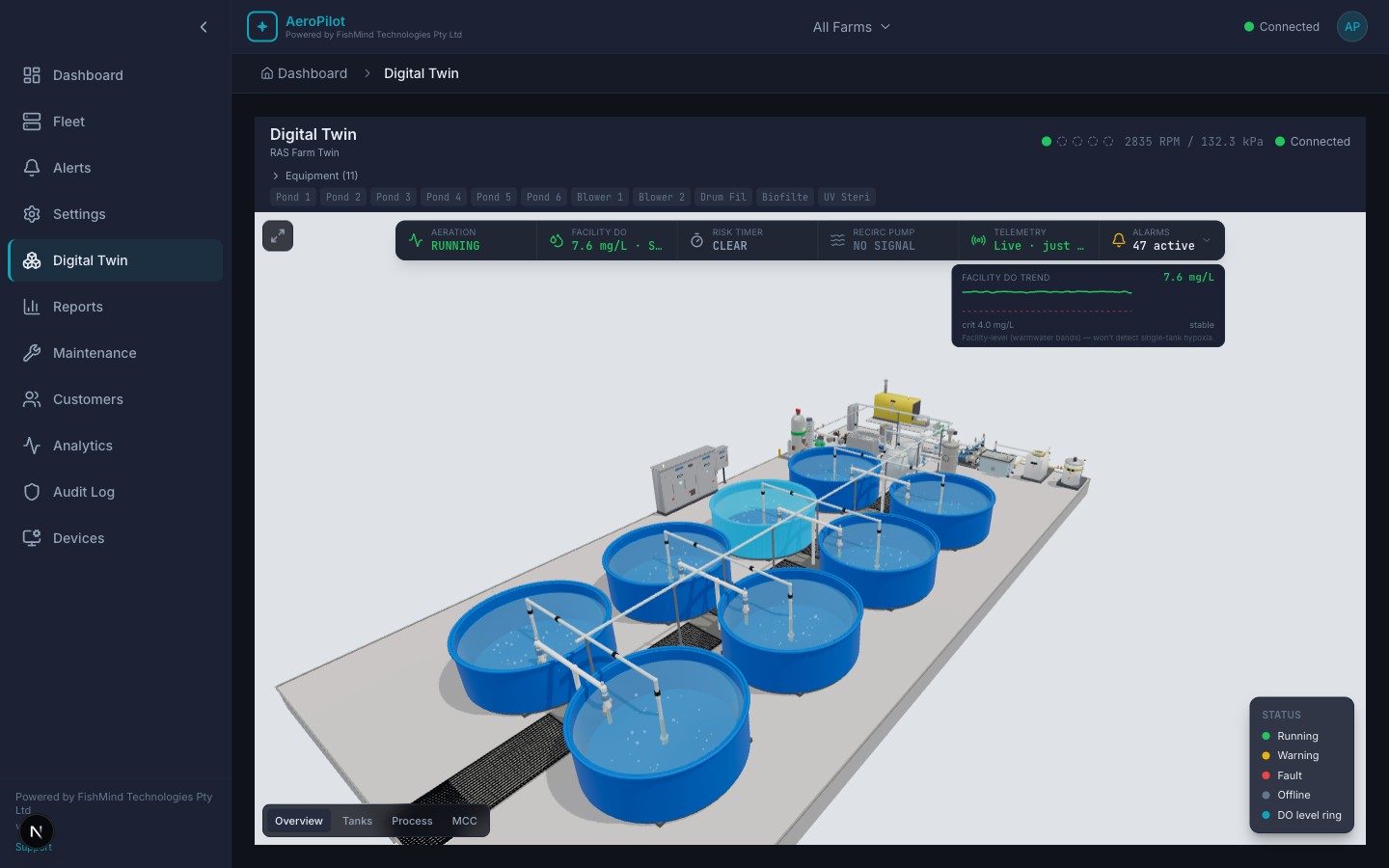Screen dimensions: 1389x868
Task: Click the Facility DO Trend chart panel
Action: click(x=1088, y=306)
